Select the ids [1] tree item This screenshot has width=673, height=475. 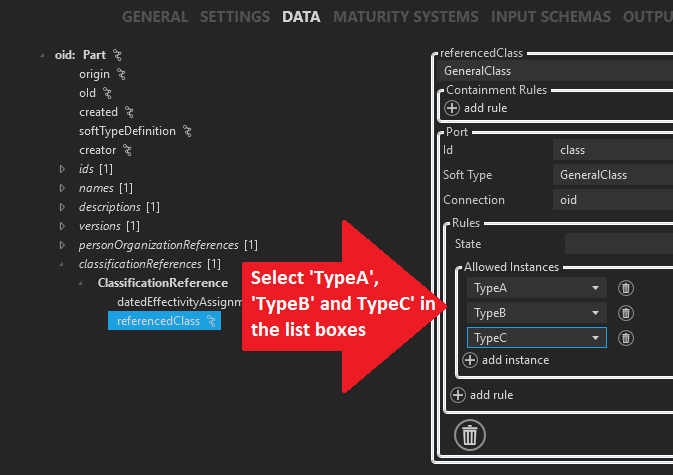click(96, 169)
